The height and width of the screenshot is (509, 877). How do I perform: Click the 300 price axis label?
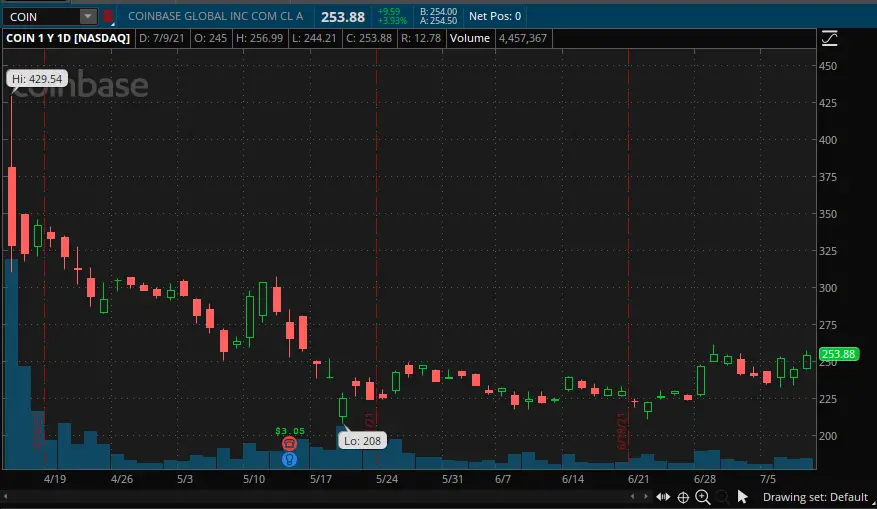pos(828,288)
